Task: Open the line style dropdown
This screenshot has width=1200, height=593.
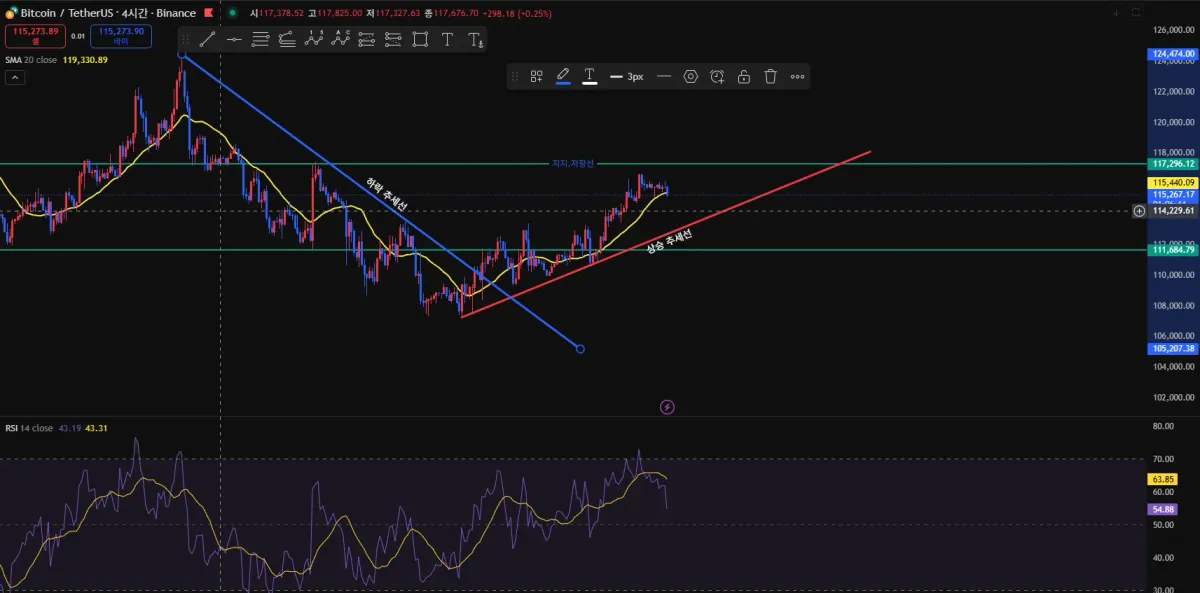Action: pos(664,76)
